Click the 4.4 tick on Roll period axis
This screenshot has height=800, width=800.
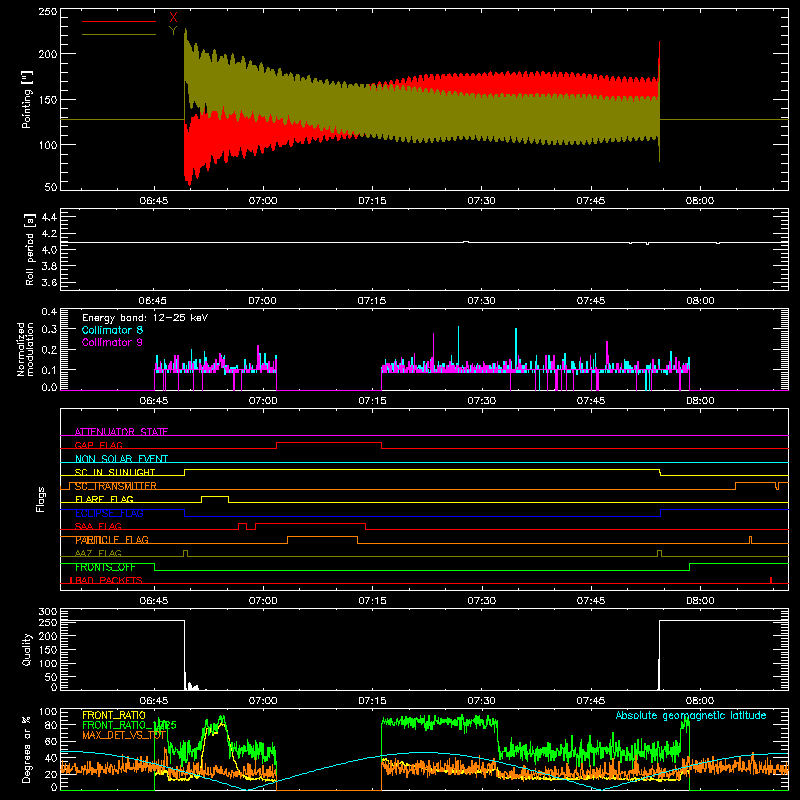(49, 217)
